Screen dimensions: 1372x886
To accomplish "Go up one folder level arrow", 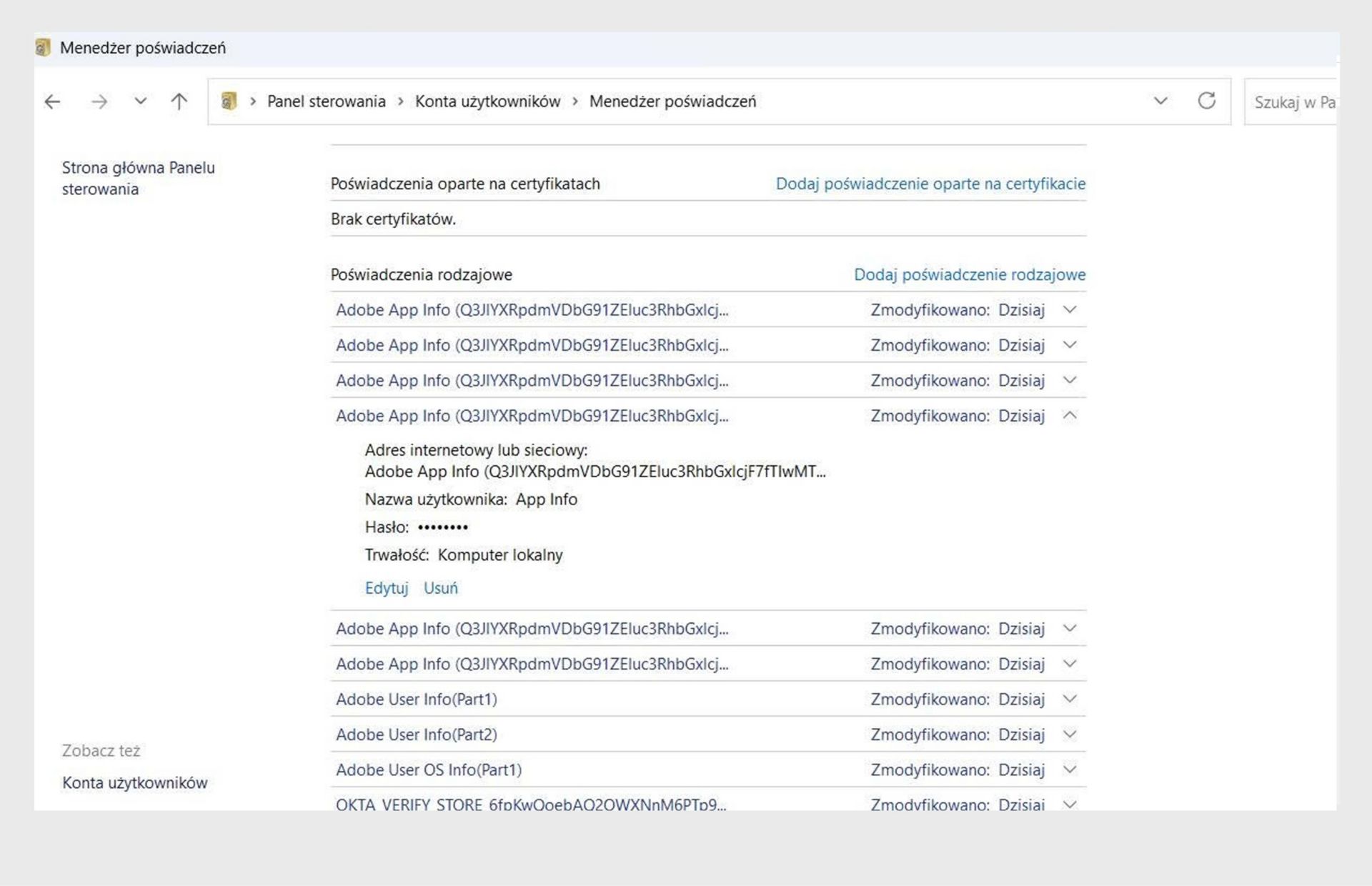I will [179, 101].
